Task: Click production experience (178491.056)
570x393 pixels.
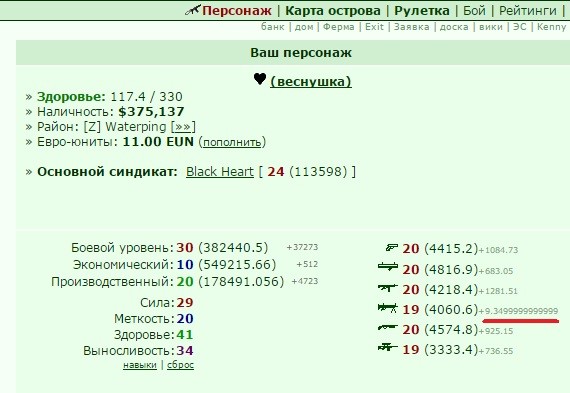Action: coord(241,281)
